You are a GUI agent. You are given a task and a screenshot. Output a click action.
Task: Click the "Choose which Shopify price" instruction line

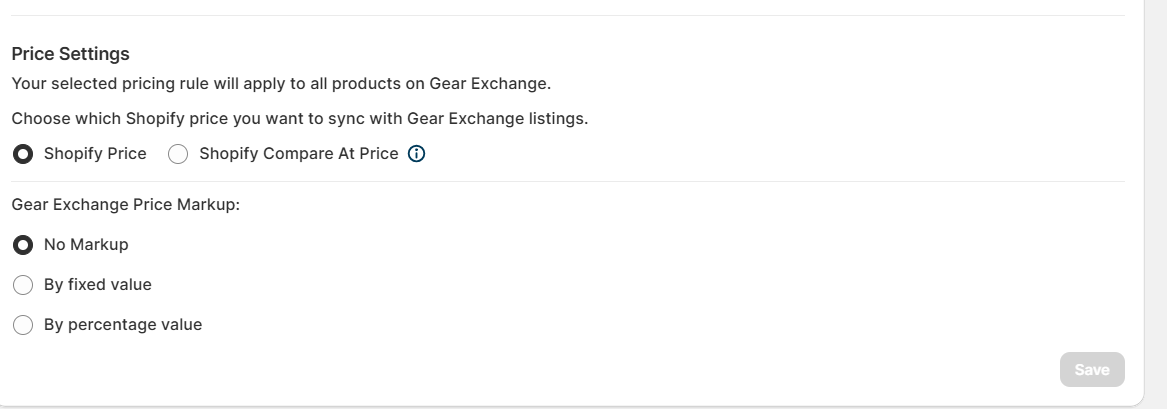pyautogui.click(x=300, y=119)
